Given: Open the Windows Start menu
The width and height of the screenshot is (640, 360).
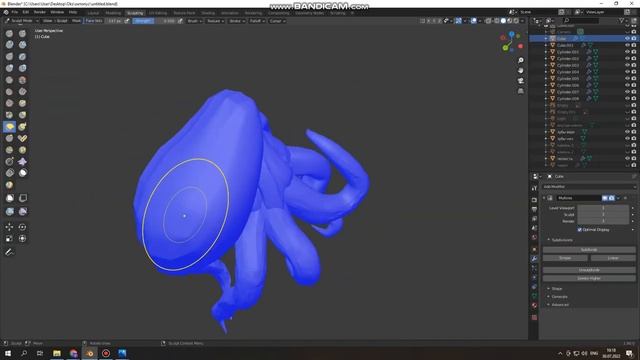Looking at the screenshot, I should (8, 353).
